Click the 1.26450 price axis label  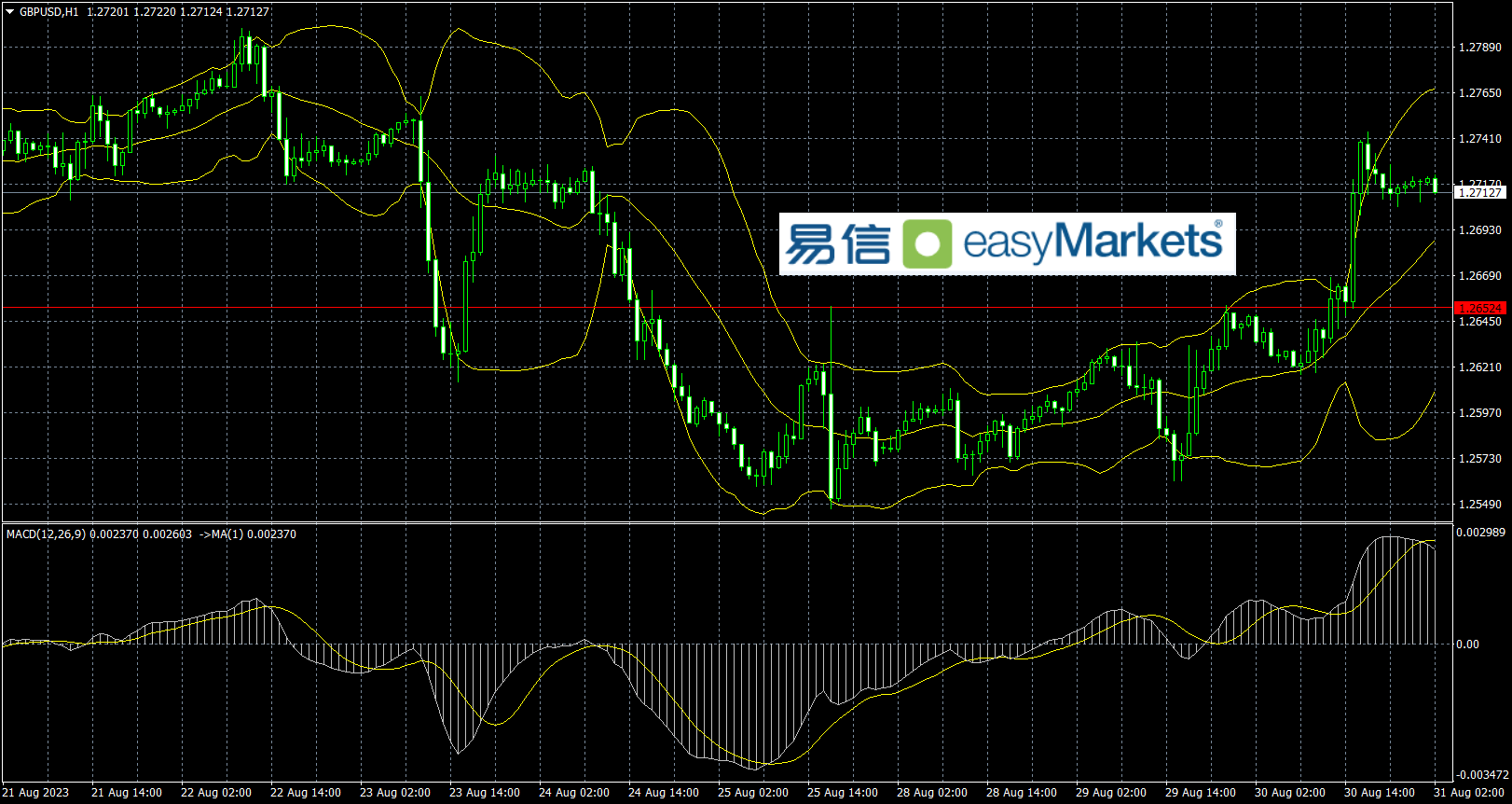pyautogui.click(x=1480, y=321)
